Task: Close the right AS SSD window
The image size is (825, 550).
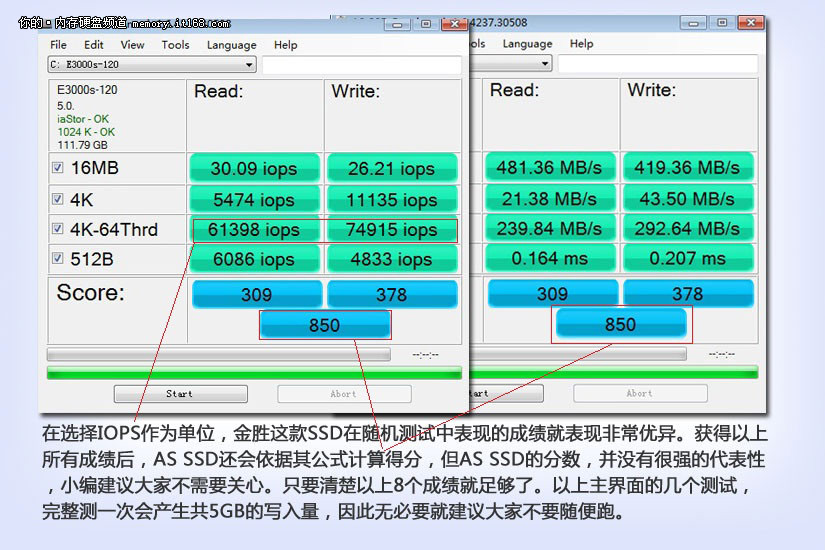Action: pos(751,23)
